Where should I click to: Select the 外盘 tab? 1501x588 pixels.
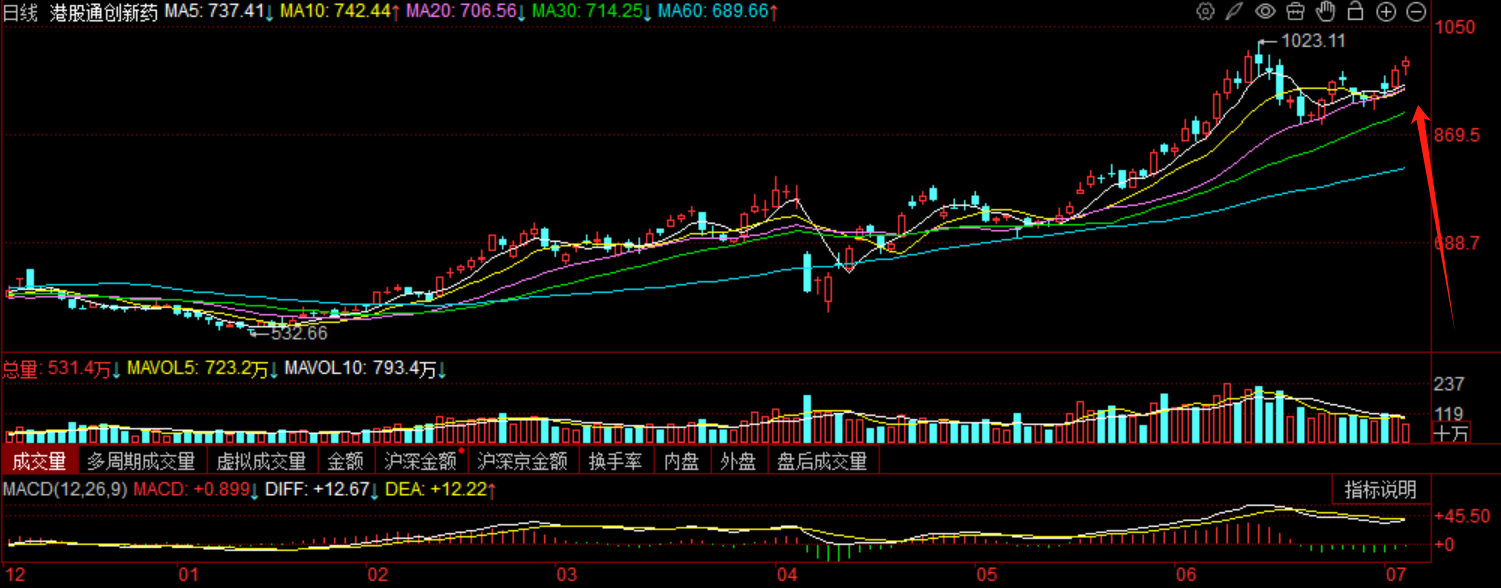[x=739, y=461]
